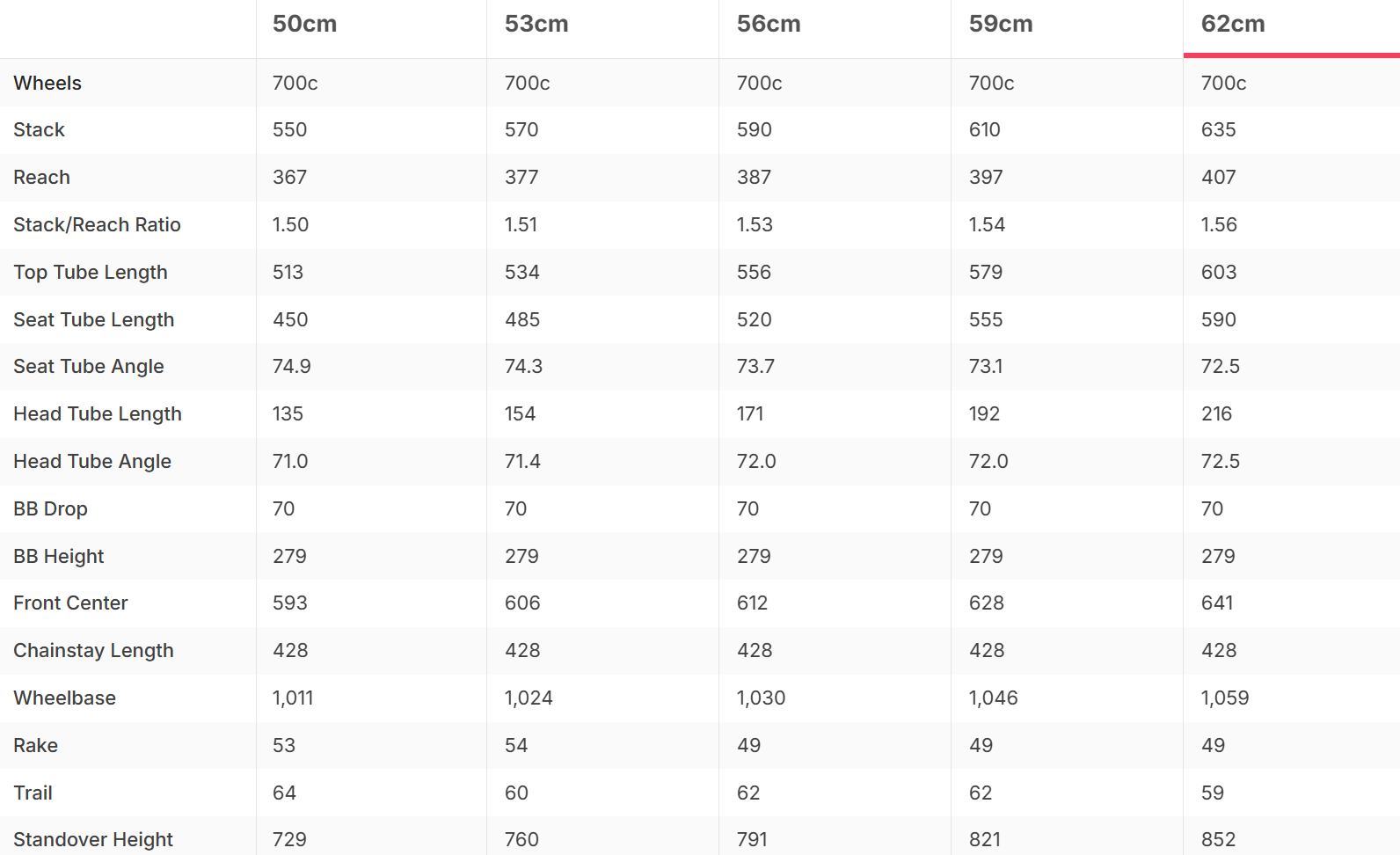The height and width of the screenshot is (855, 1400).
Task: Click the Front Center value 612
Action: (752, 603)
